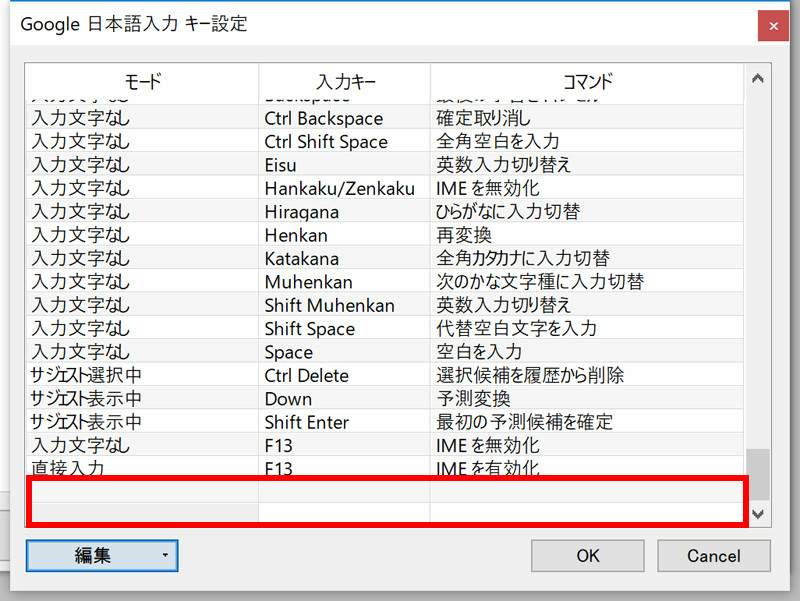Image resolution: width=800 pixels, height=601 pixels.
Task: Select the Ctrl Shift Space key cell
Action: (x=345, y=141)
